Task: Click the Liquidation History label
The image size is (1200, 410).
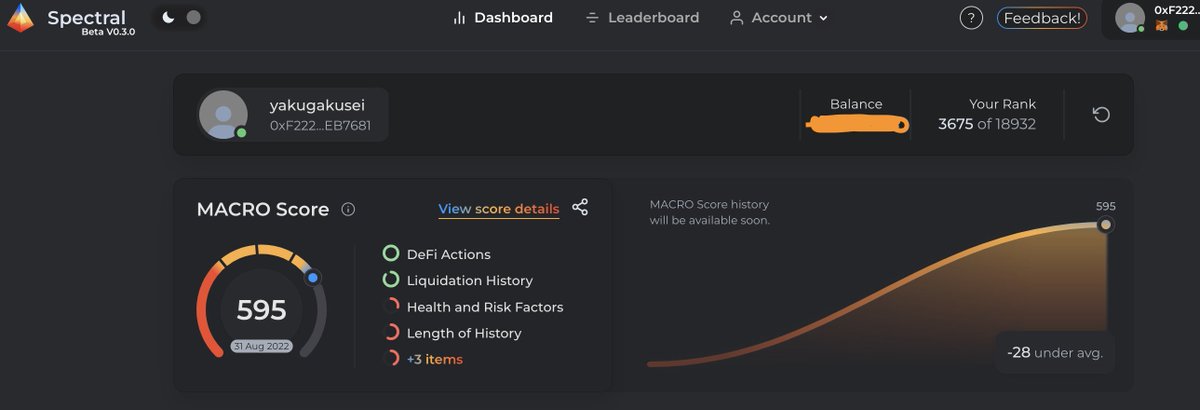Action: tap(470, 281)
